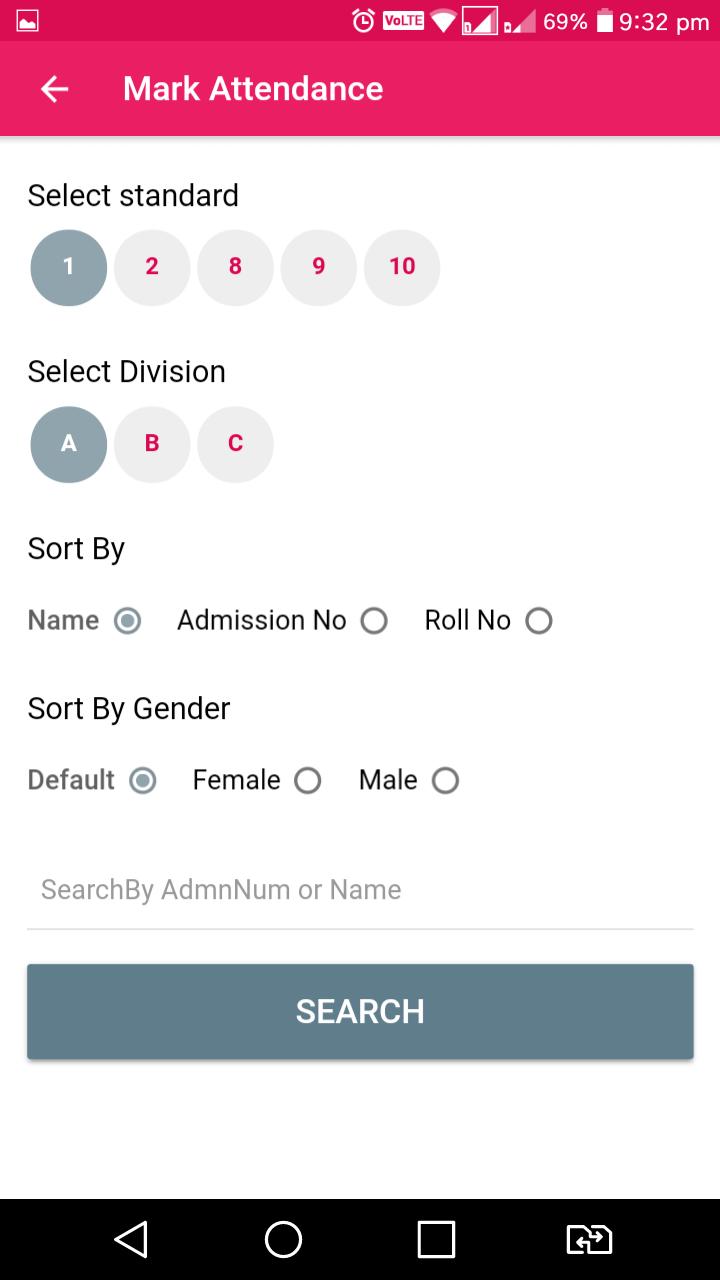Select standard 2 chip
Screen dimensions: 720x1280
152,267
